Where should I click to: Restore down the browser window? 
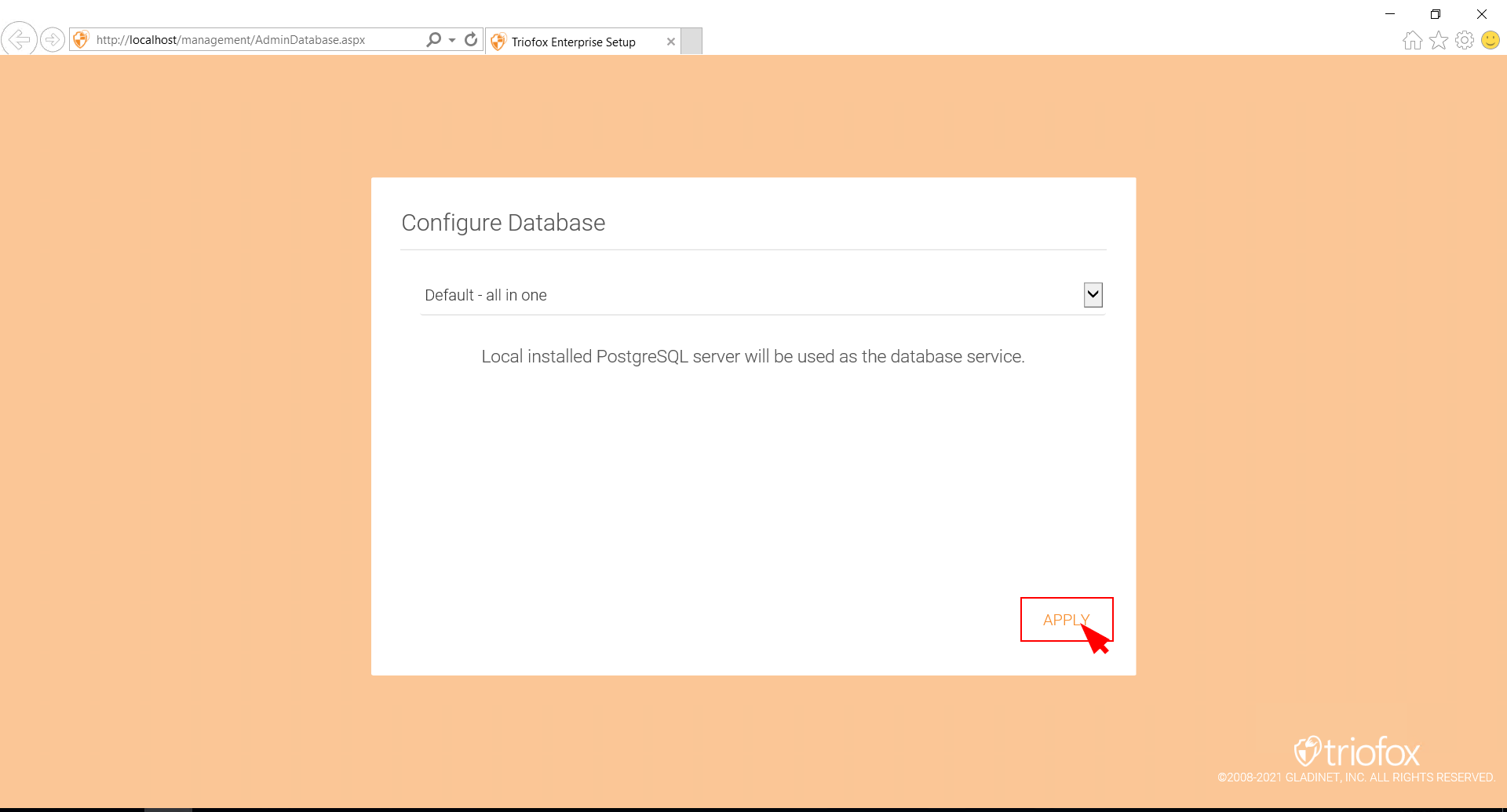coord(1436,14)
